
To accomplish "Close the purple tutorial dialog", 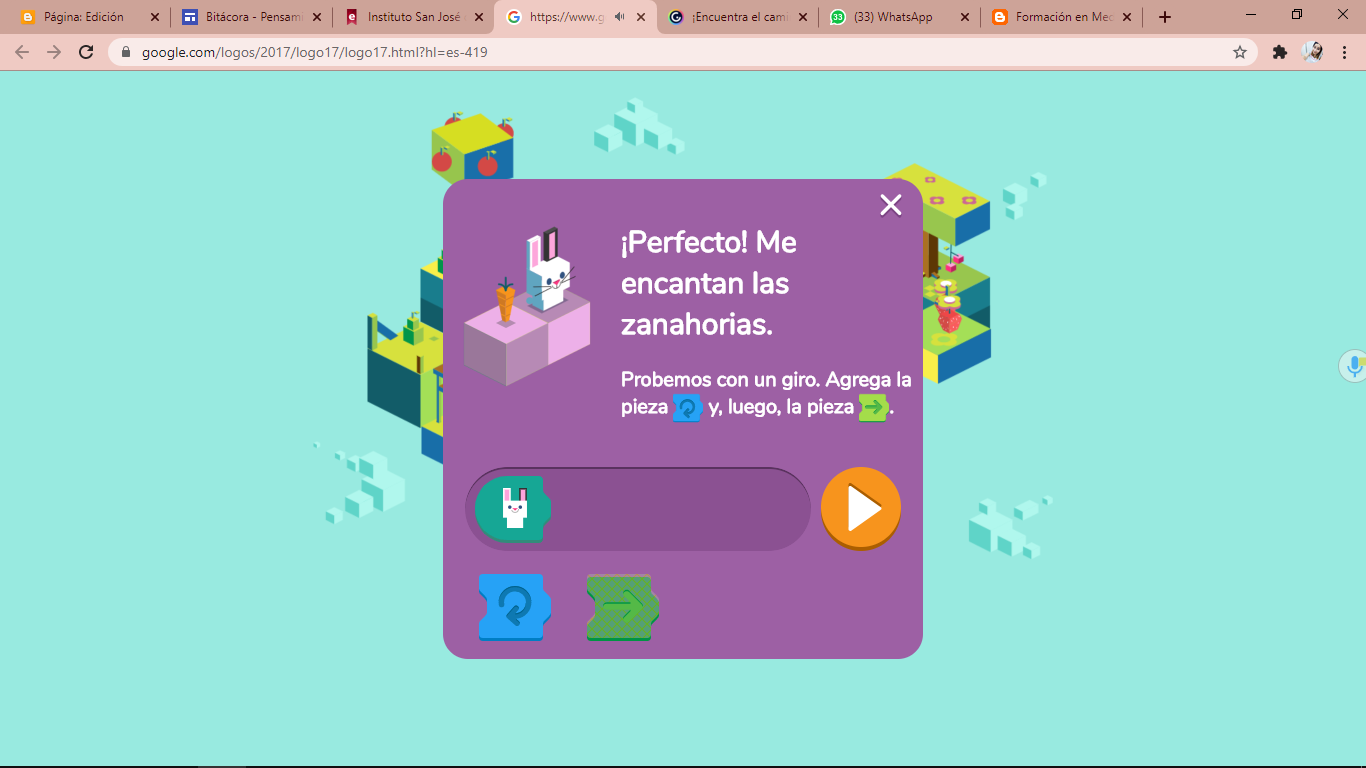I will pos(890,205).
